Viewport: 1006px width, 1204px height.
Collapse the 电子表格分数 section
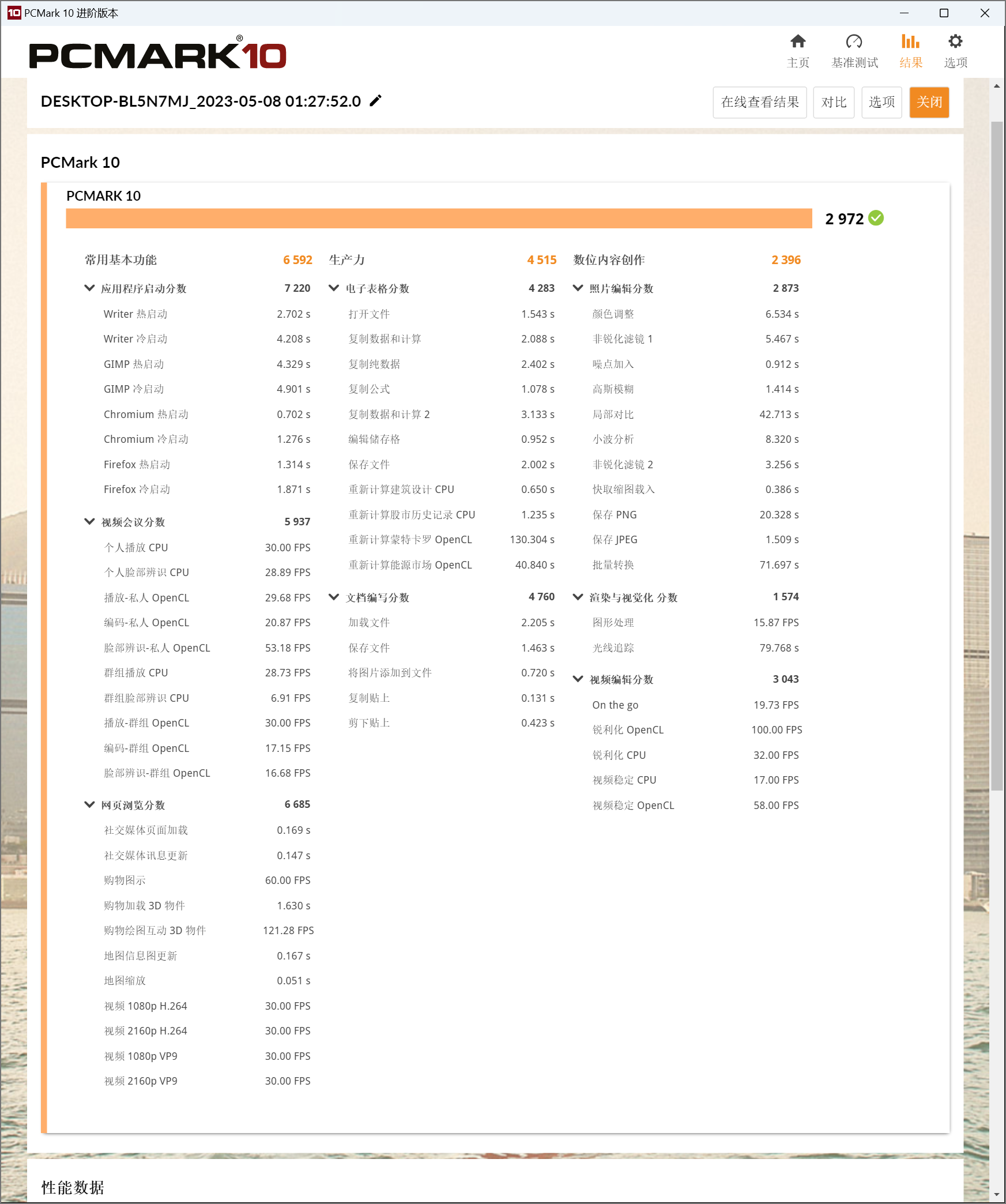pyautogui.click(x=334, y=288)
